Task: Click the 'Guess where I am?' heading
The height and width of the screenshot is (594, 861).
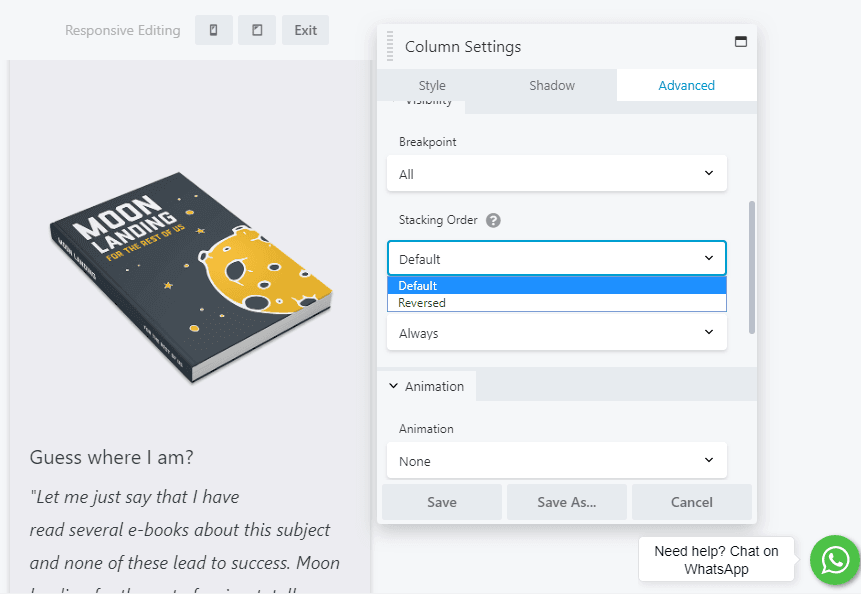Action: [x=111, y=457]
